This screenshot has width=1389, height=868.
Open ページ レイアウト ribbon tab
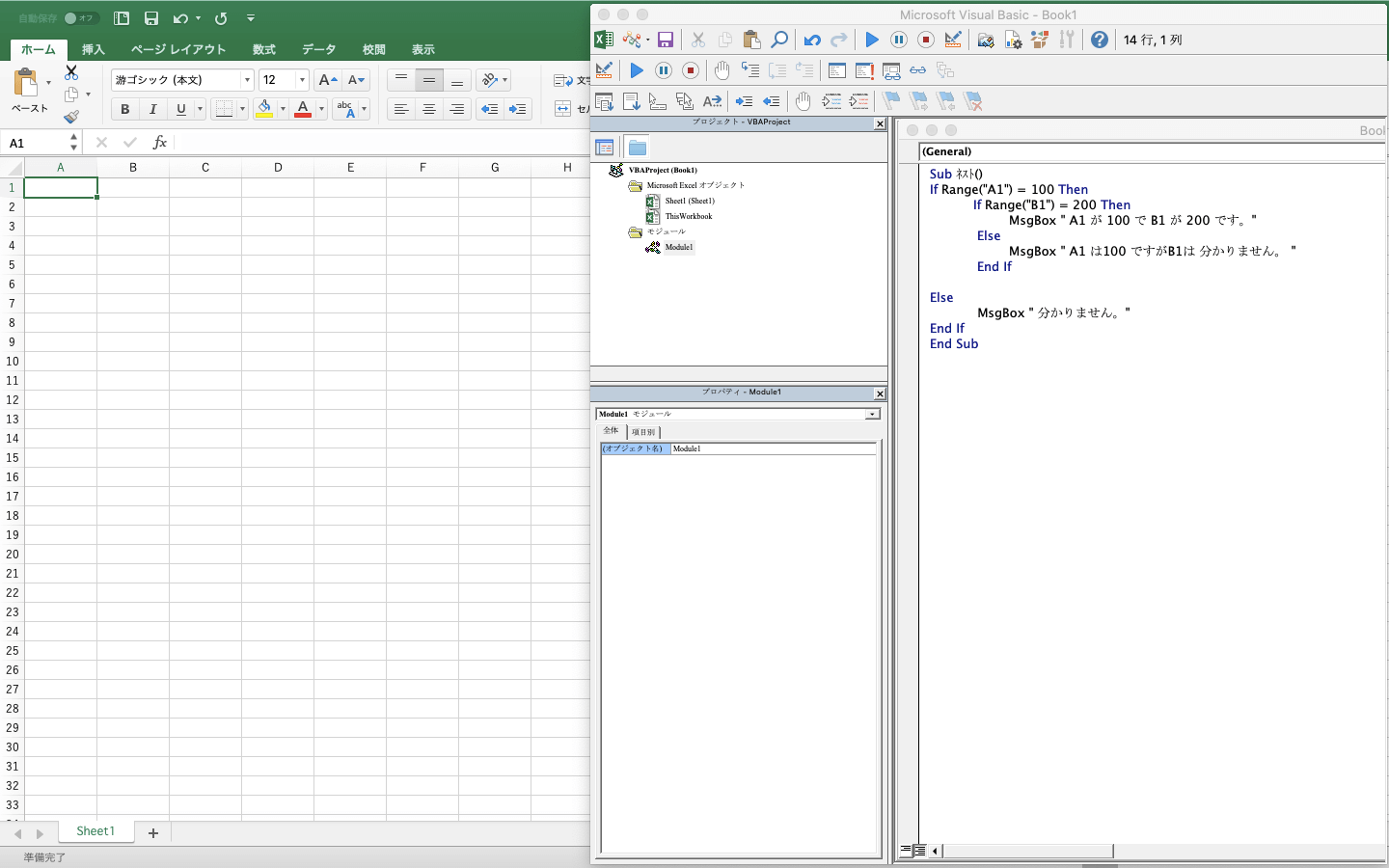[178, 49]
